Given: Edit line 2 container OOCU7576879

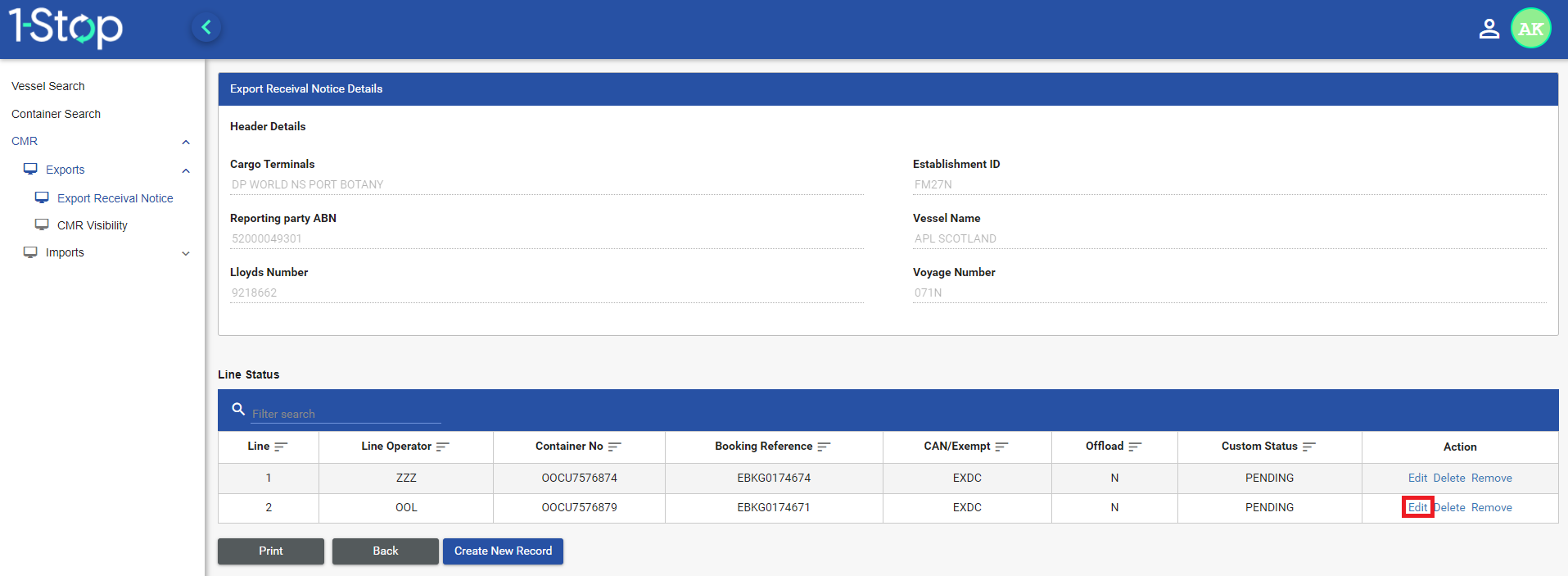Looking at the screenshot, I should (x=1417, y=507).
